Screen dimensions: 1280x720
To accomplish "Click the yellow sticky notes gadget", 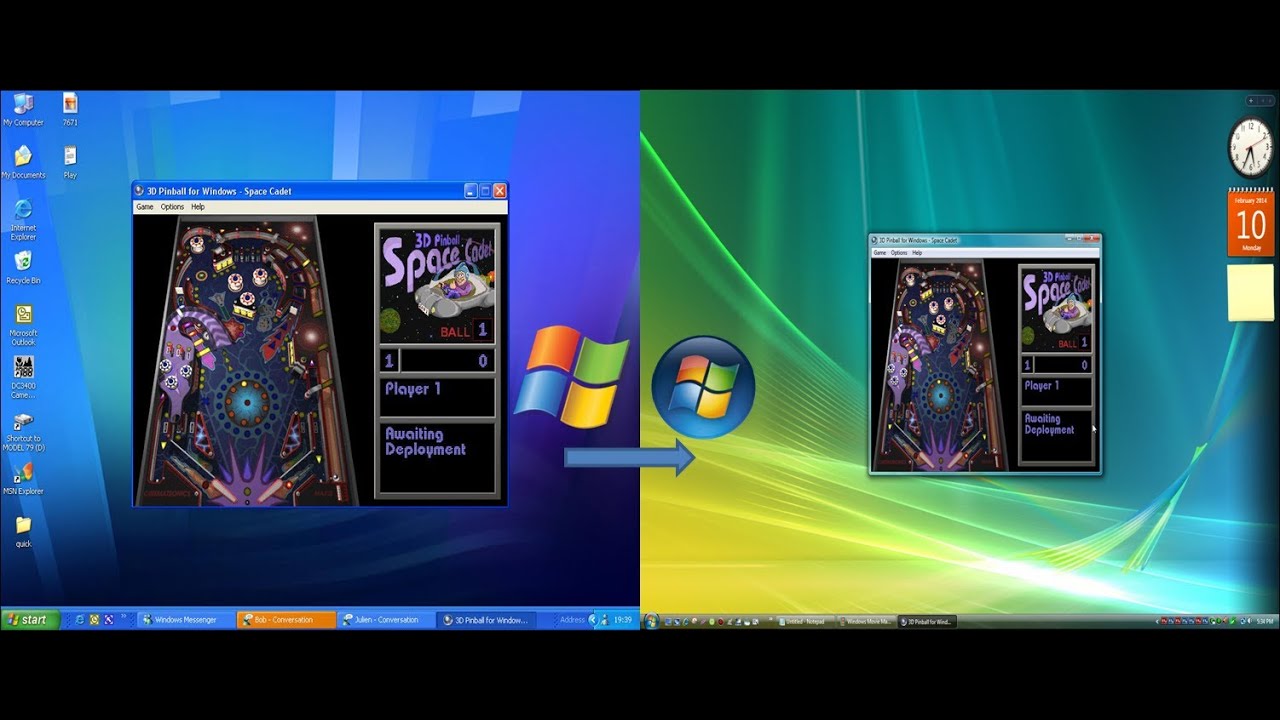I will pyautogui.click(x=1250, y=292).
